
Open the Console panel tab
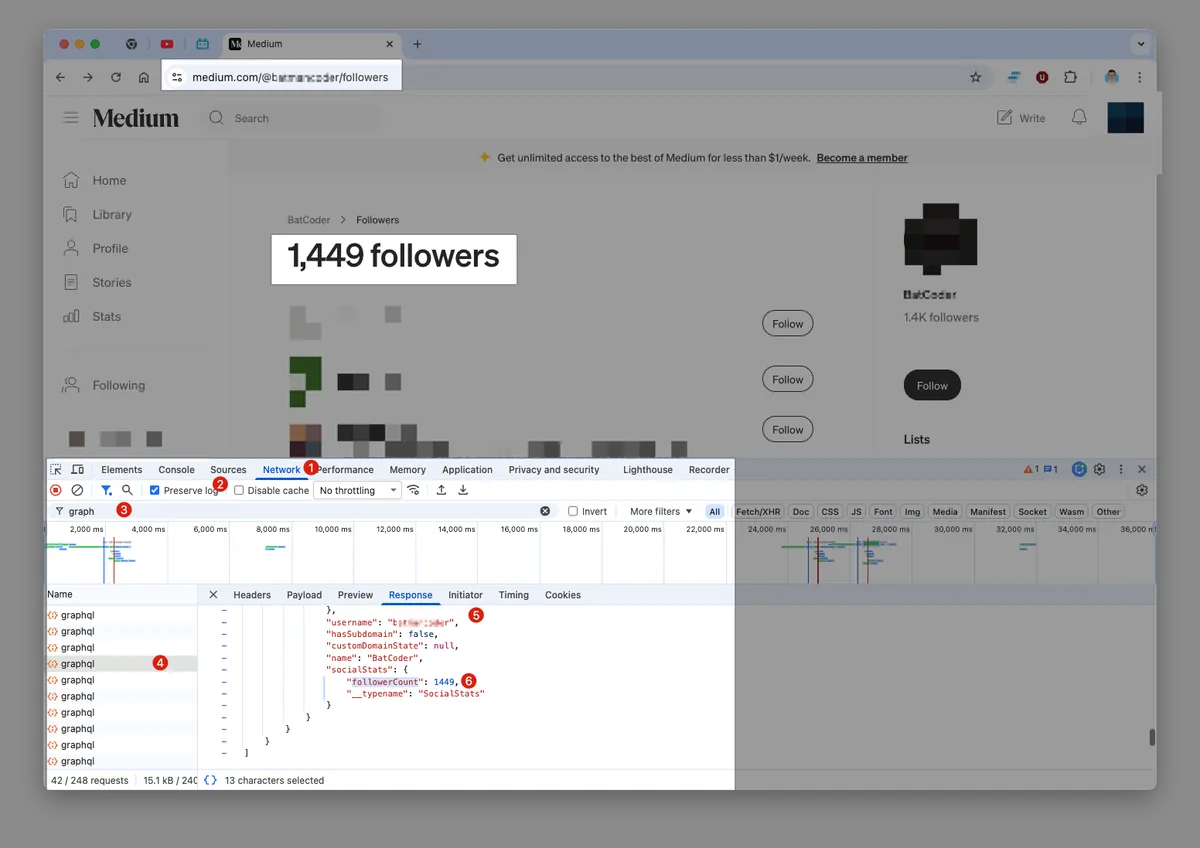(x=176, y=469)
